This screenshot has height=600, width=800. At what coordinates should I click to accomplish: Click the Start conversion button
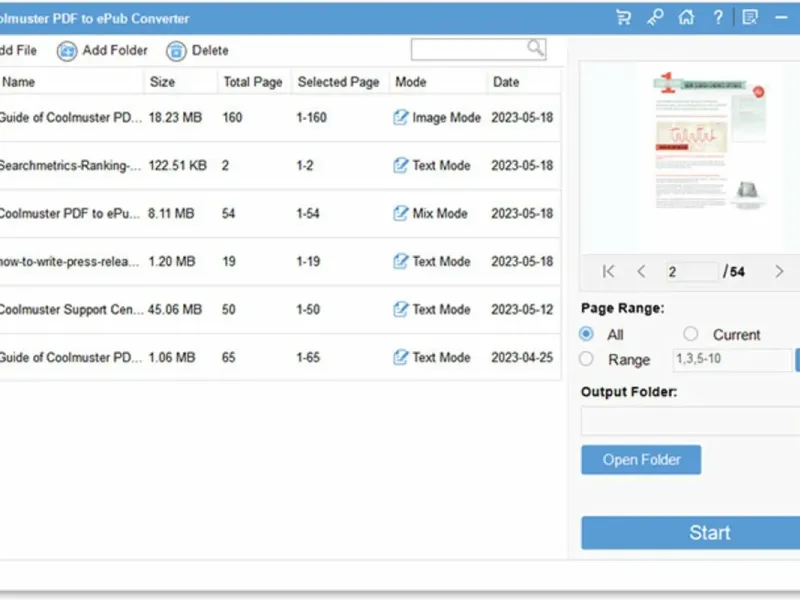click(690, 533)
